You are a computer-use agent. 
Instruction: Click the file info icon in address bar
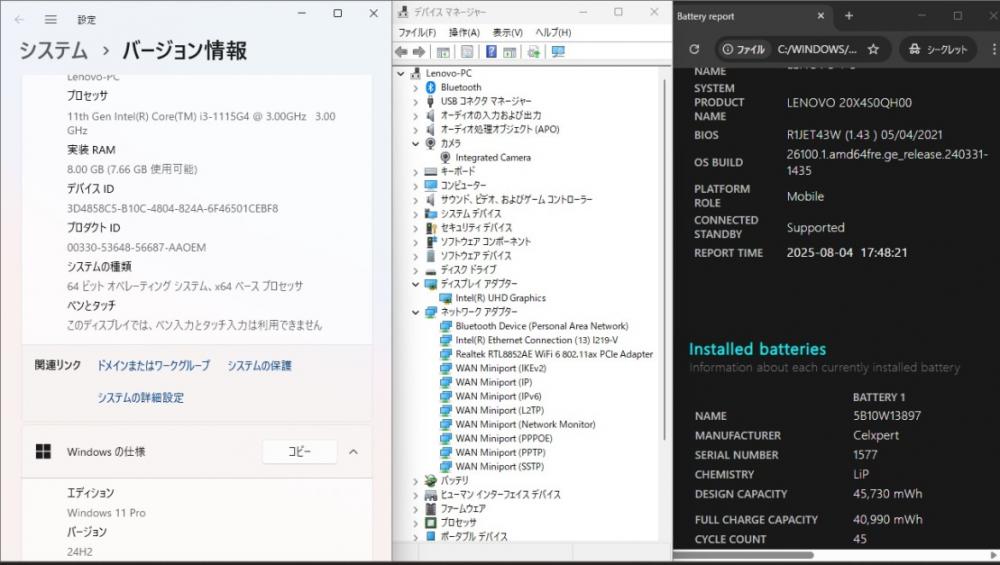pyautogui.click(x=727, y=49)
